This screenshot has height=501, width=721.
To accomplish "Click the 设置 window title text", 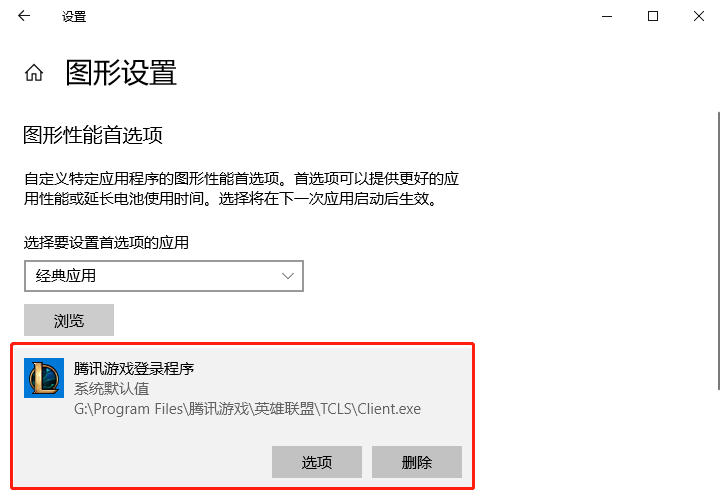I will pyautogui.click(x=74, y=17).
